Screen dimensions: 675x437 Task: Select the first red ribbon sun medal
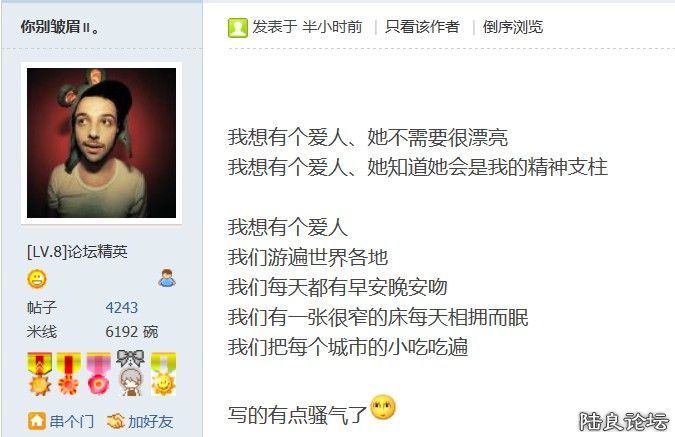(x=40, y=374)
